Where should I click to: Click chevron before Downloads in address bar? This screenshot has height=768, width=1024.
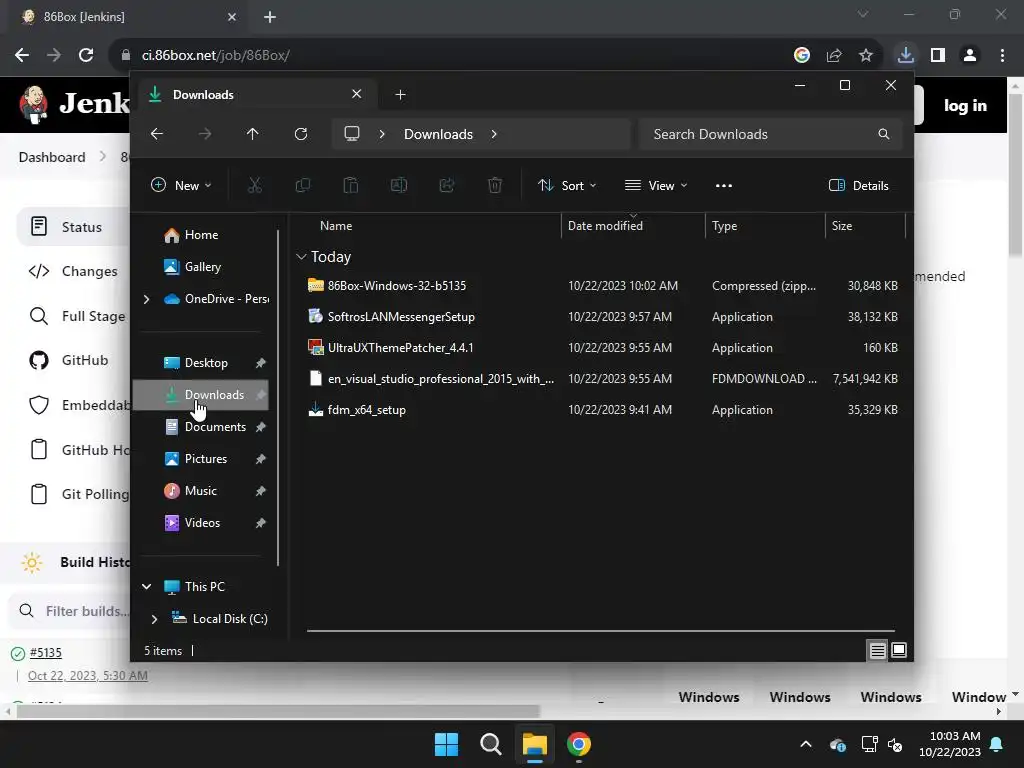coord(382,134)
